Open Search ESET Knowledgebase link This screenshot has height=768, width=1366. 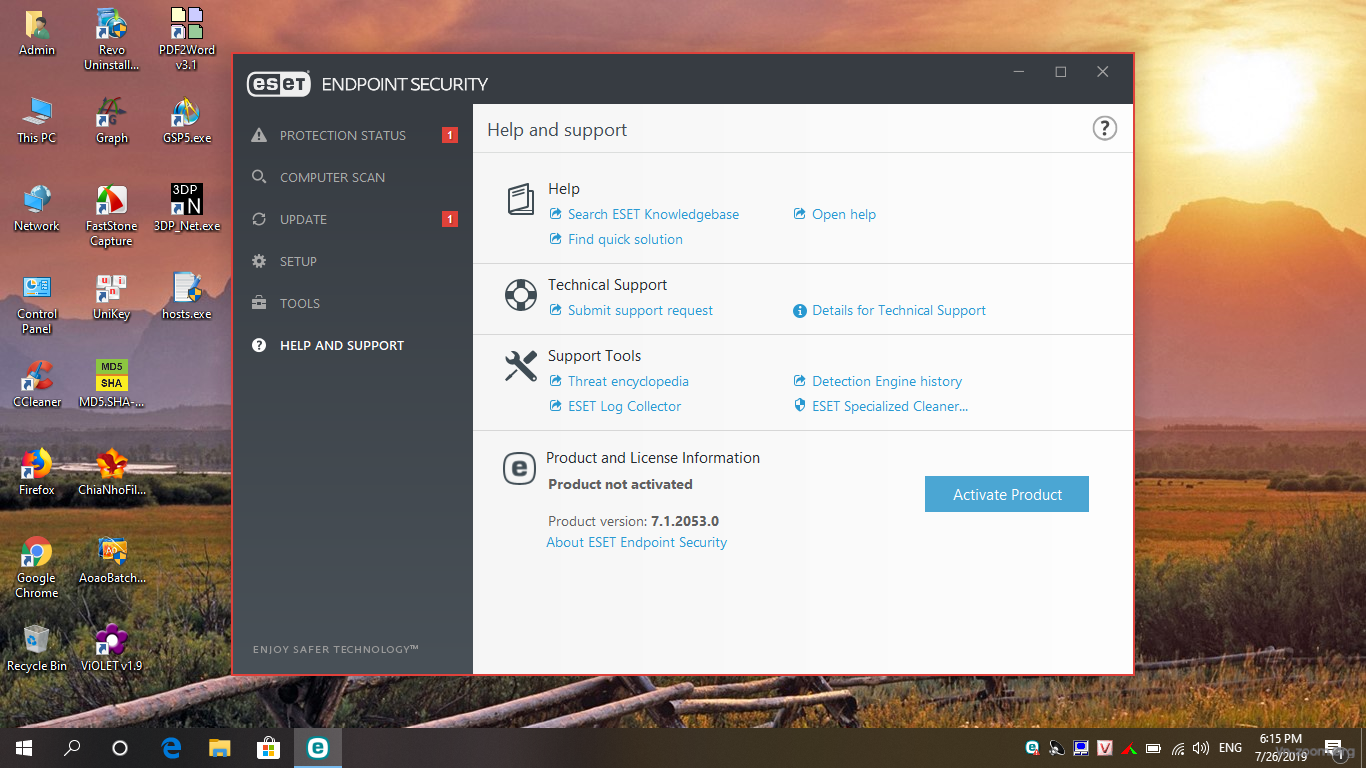point(653,215)
